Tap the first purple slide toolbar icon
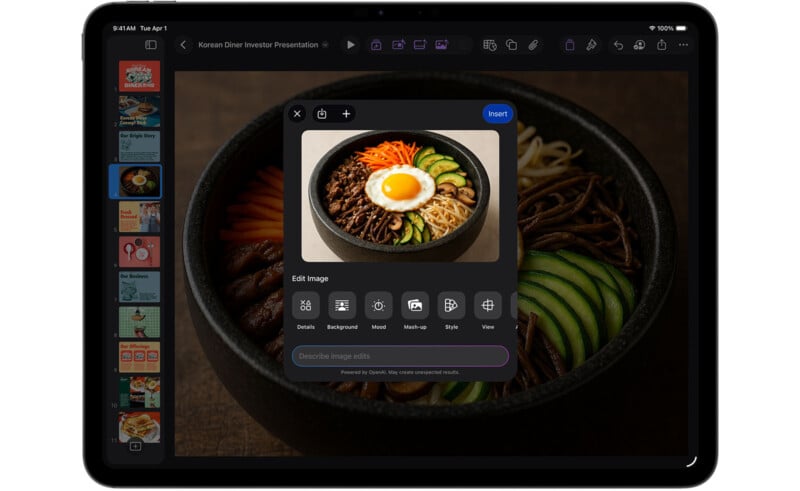This screenshot has height=491, width=800. coord(376,45)
